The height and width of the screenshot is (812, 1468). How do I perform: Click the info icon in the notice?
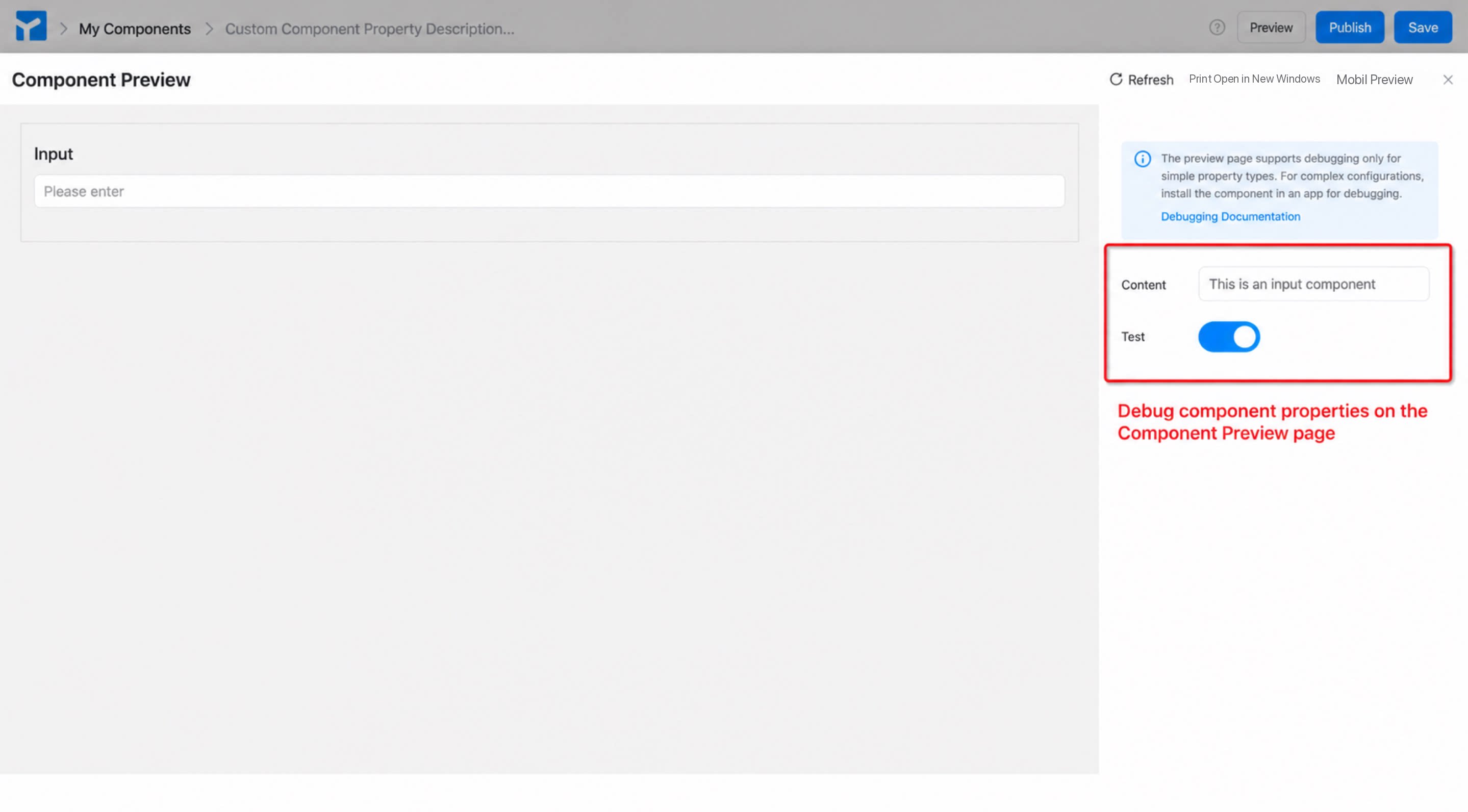tap(1142, 159)
